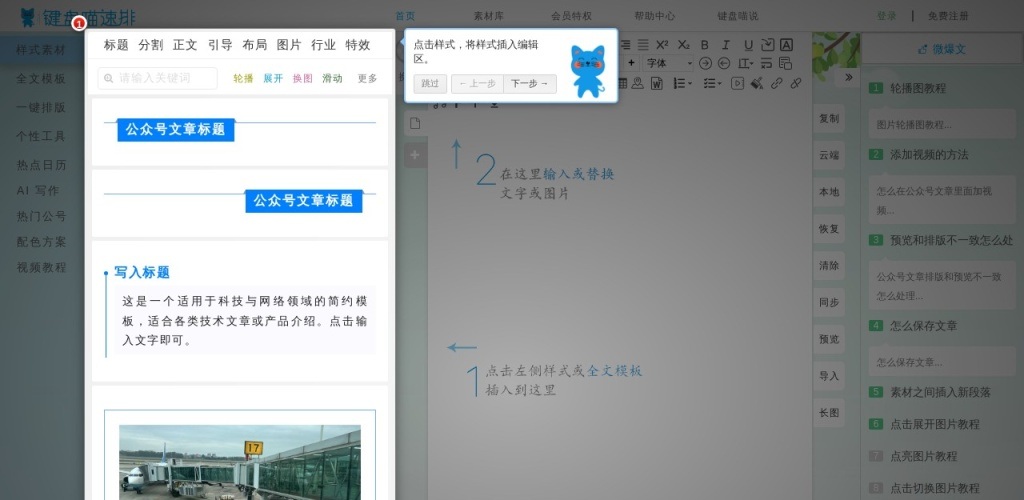Screen dimensions: 1024x500
Task: Expand the right panel double-chevron
Action: pyautogui.click(x=849, y=76)
